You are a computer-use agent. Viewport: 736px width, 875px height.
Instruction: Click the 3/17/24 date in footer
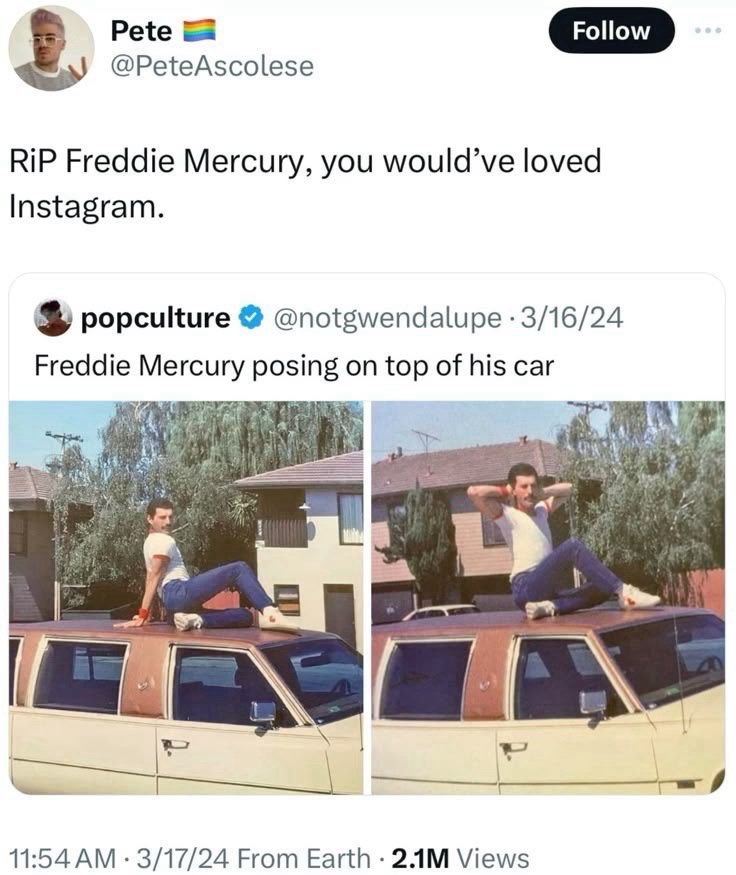click(185, 858)
